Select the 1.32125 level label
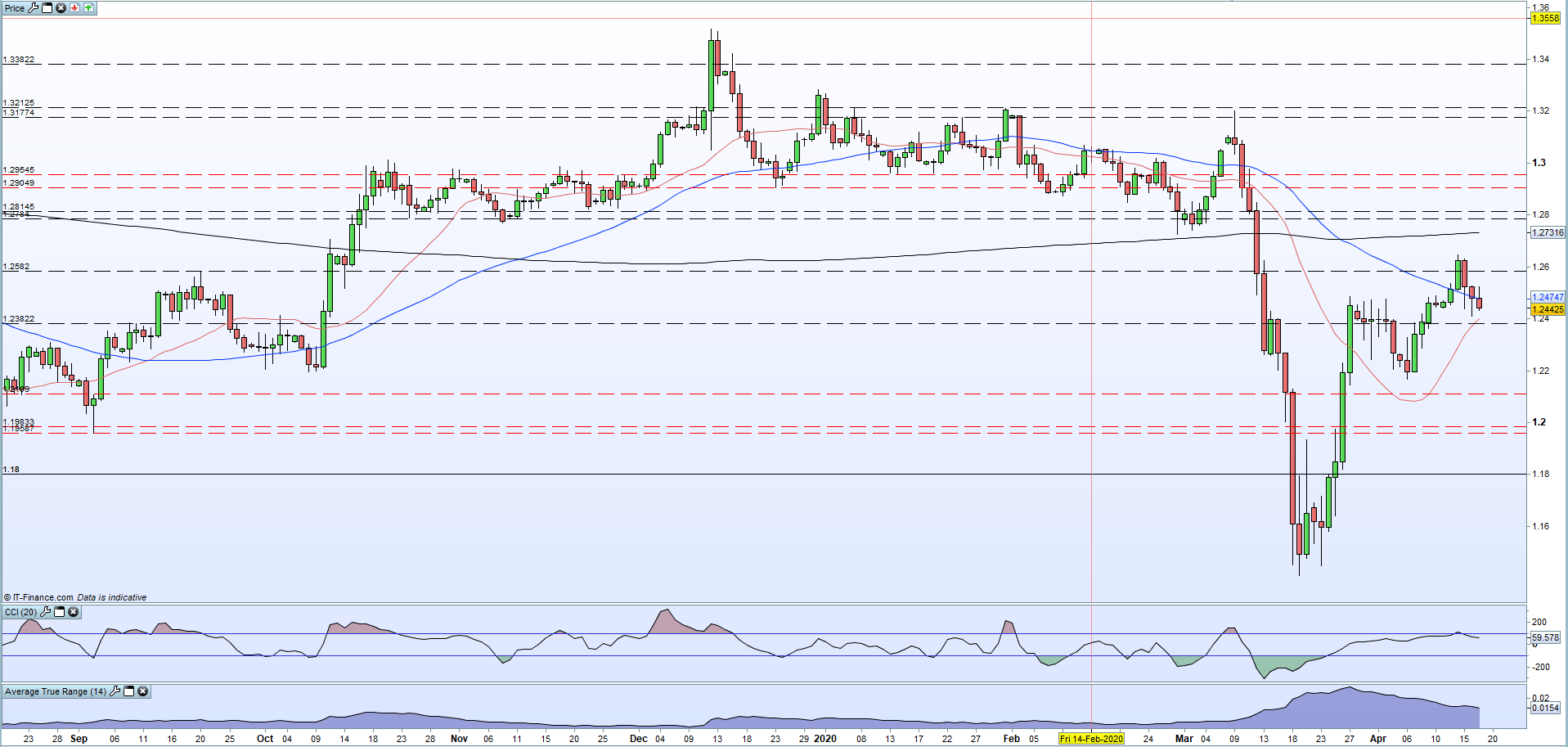The image size is (1568, 747). [19, 103]
